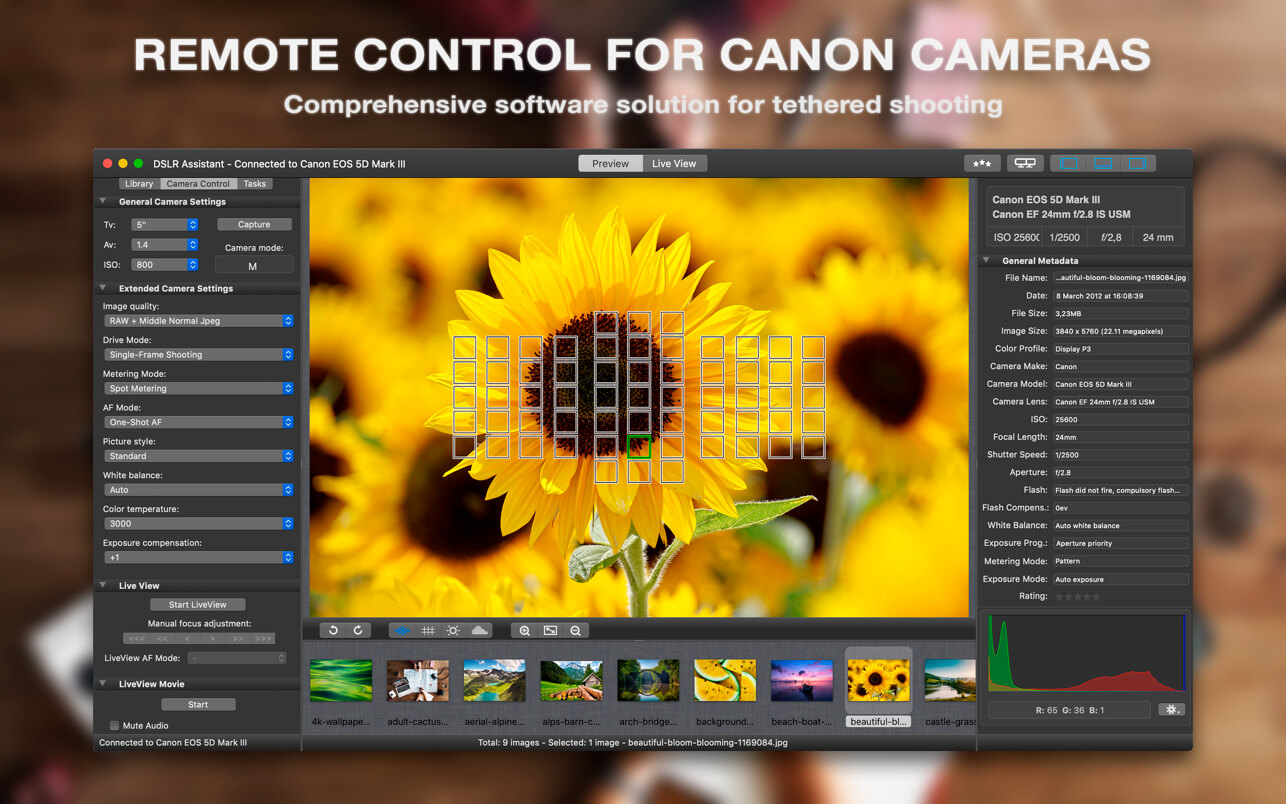Zoom in on the sunflower preview
This screenshot has width=1286, height=804.
pyautogui.click(x=525, y=630)
